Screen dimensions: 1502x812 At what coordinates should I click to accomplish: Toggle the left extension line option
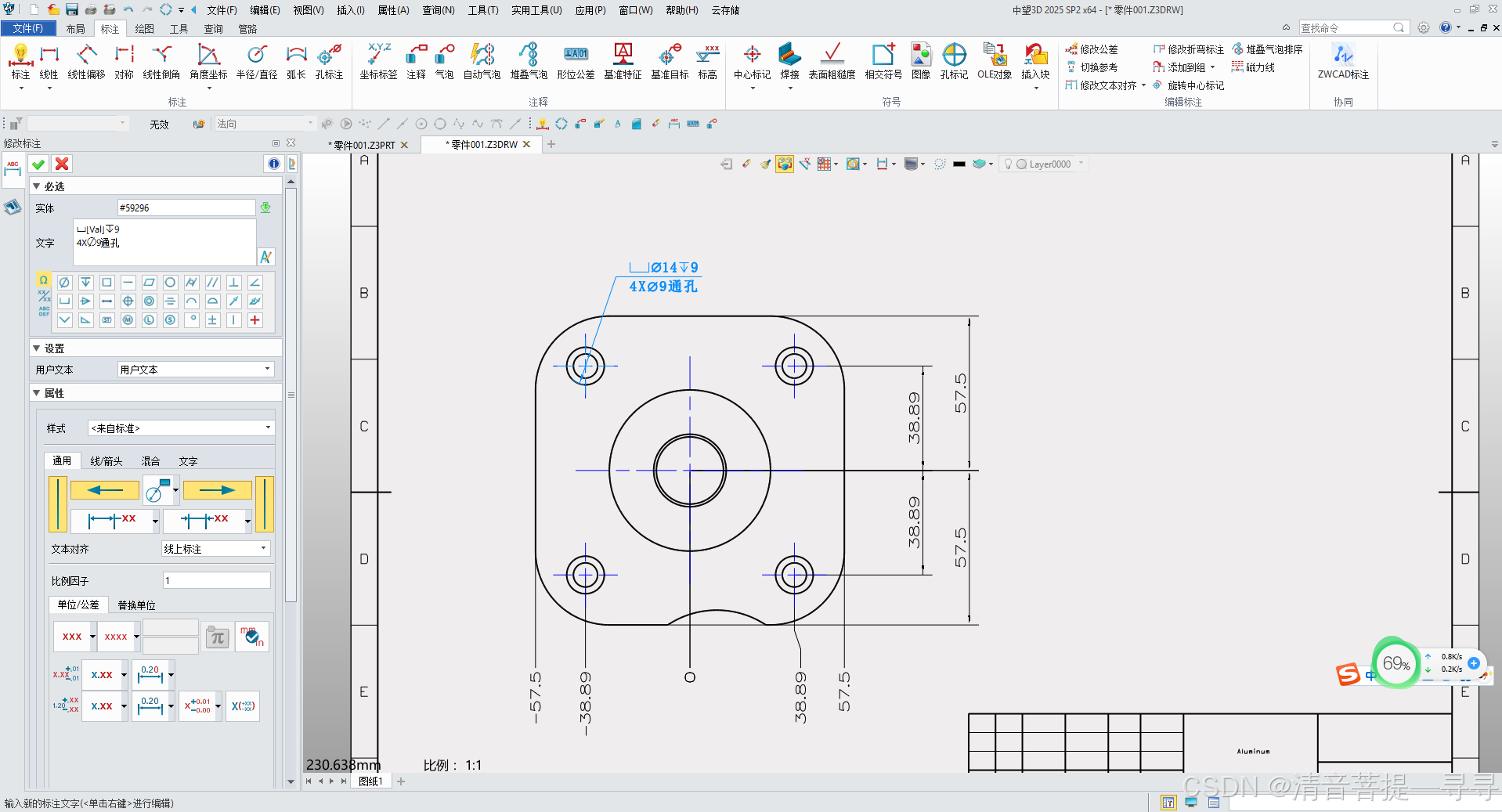[58, 504]
